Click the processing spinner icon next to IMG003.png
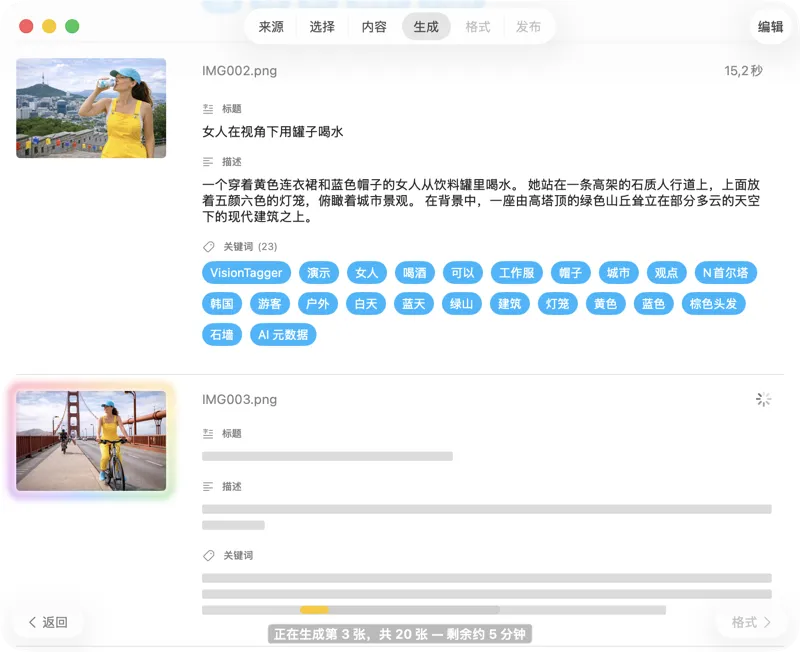The height and width of the screenshot is (652, 800). [764, 399]
